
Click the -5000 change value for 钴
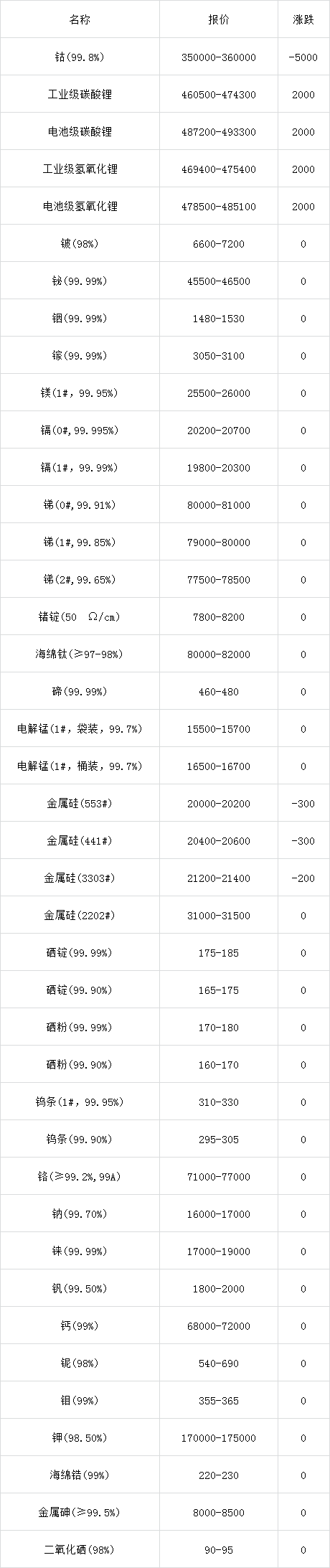303,57
